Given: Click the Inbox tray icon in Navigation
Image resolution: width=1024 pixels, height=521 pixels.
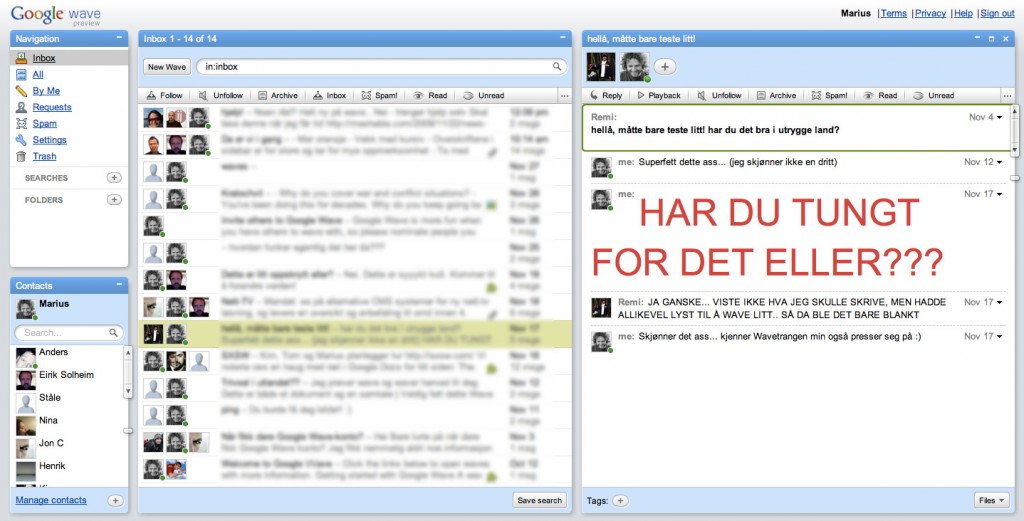Looking at the screenshot, I should [21, 58].
